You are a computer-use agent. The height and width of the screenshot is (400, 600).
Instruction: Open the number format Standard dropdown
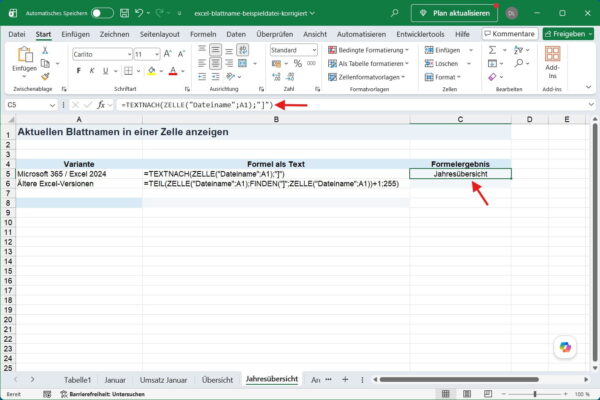(x=314, y=50)
